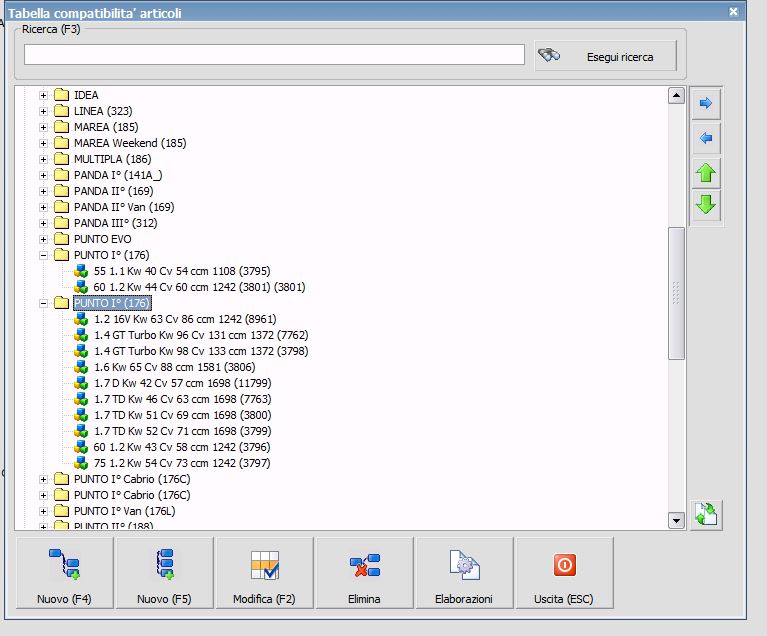Select folder icon of PANDA III° (312)
The width and height of the screenshot is (767, 636).
(62, 223)
